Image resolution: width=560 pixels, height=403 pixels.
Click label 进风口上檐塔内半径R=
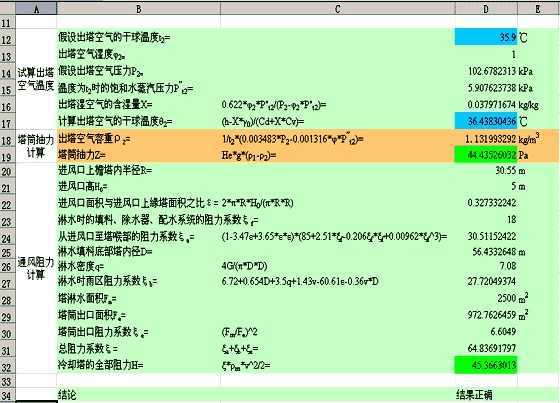[x=105, y=170]
